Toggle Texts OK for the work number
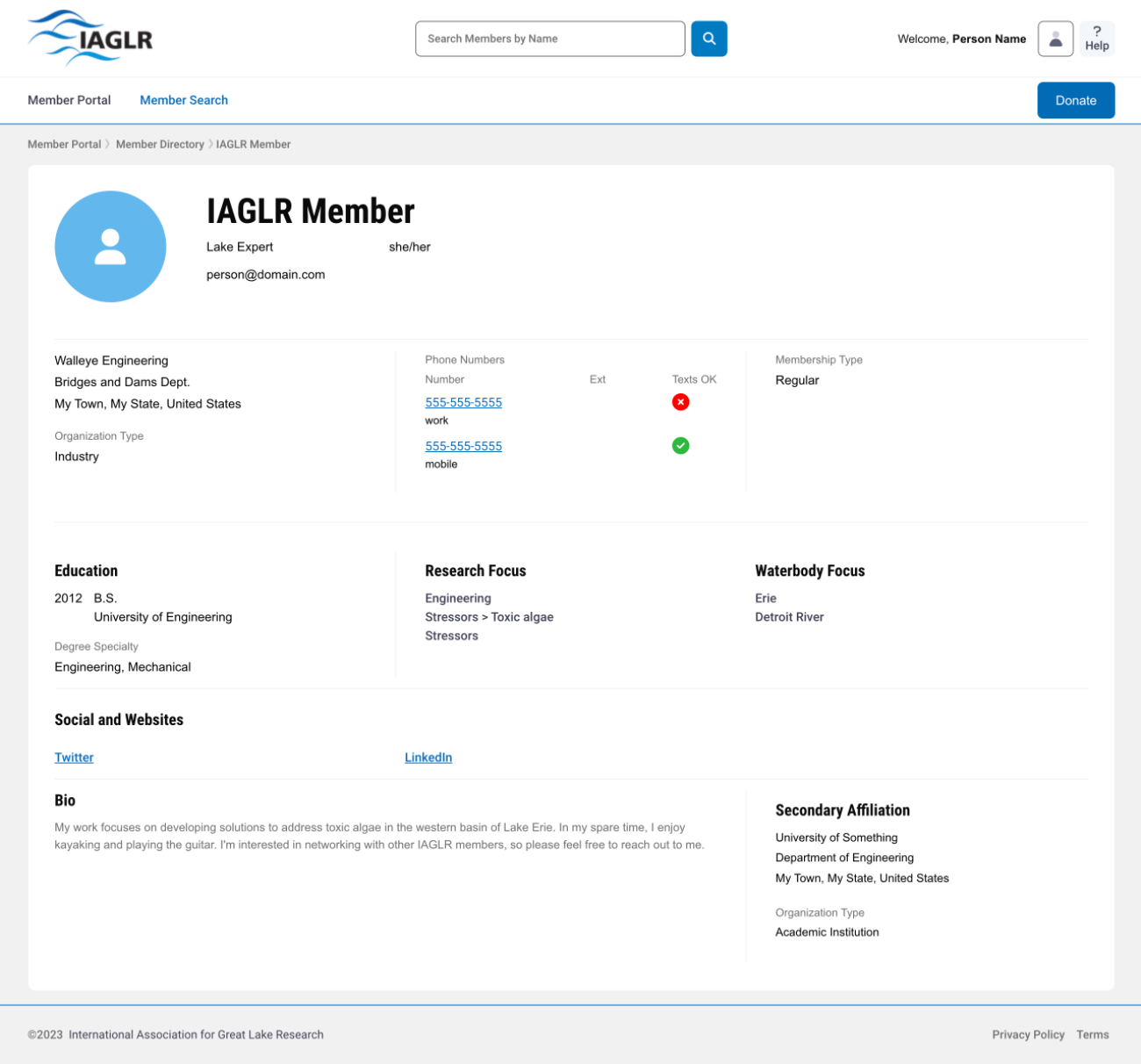The height and width of the screenshot is (1064, 1141). [x=680, y=402]
